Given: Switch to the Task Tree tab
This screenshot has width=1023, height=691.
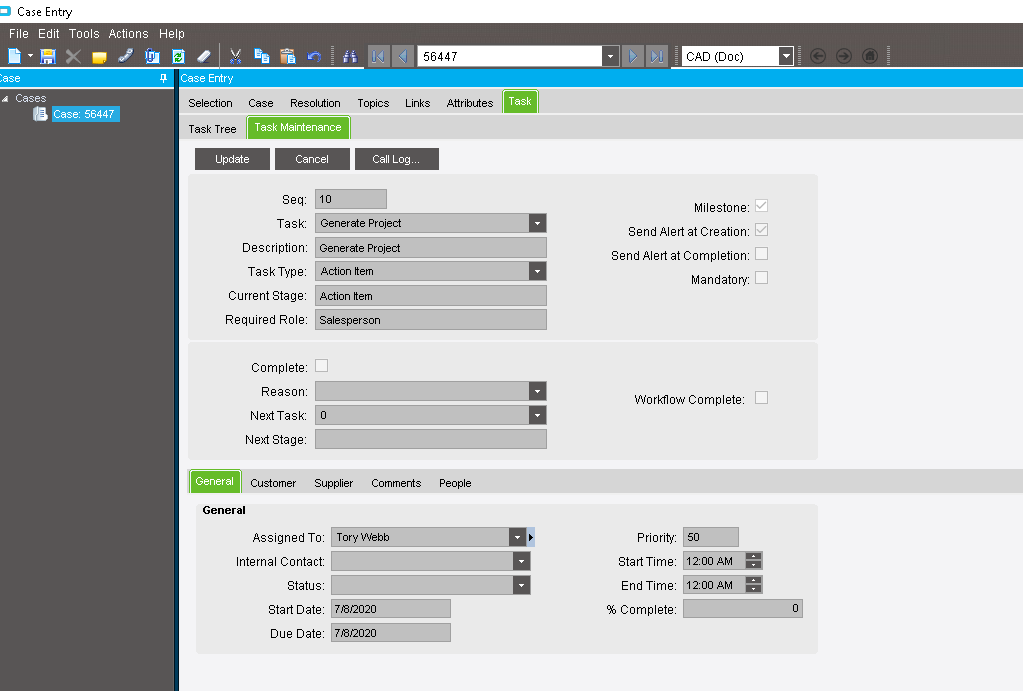Looking at the screenshot, I should 212,129.
